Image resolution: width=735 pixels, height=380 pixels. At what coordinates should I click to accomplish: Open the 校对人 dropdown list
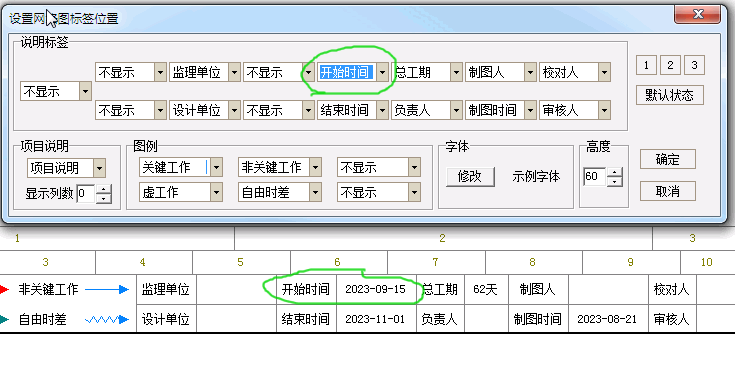click(605, 72)
